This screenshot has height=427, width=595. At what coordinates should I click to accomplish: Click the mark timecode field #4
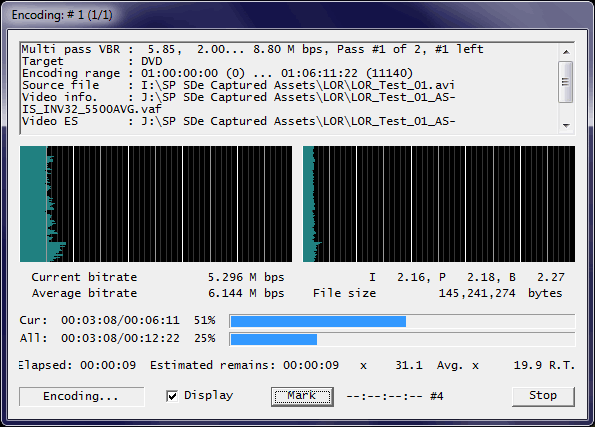[395, 396]
